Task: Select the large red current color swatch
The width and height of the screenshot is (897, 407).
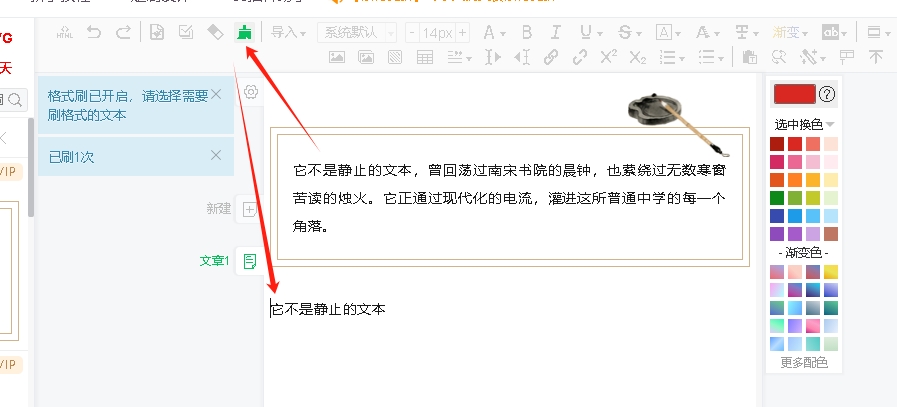Action: 794,95
